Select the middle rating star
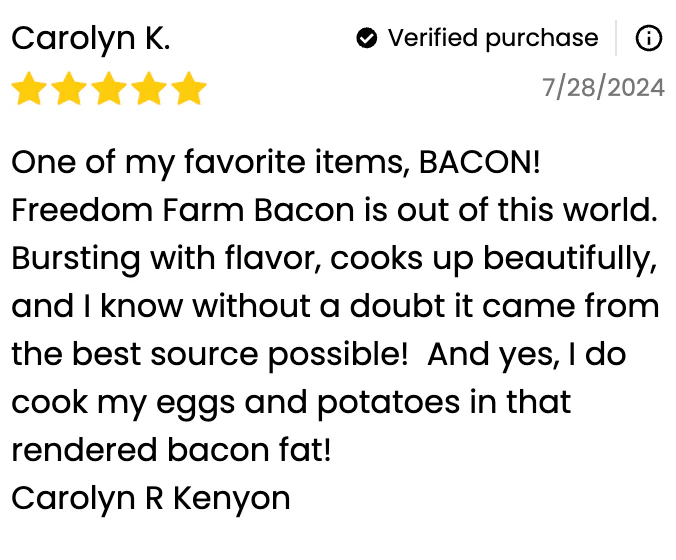The height and width of the screenshot is (560, 676). click(x=109, y=90)
